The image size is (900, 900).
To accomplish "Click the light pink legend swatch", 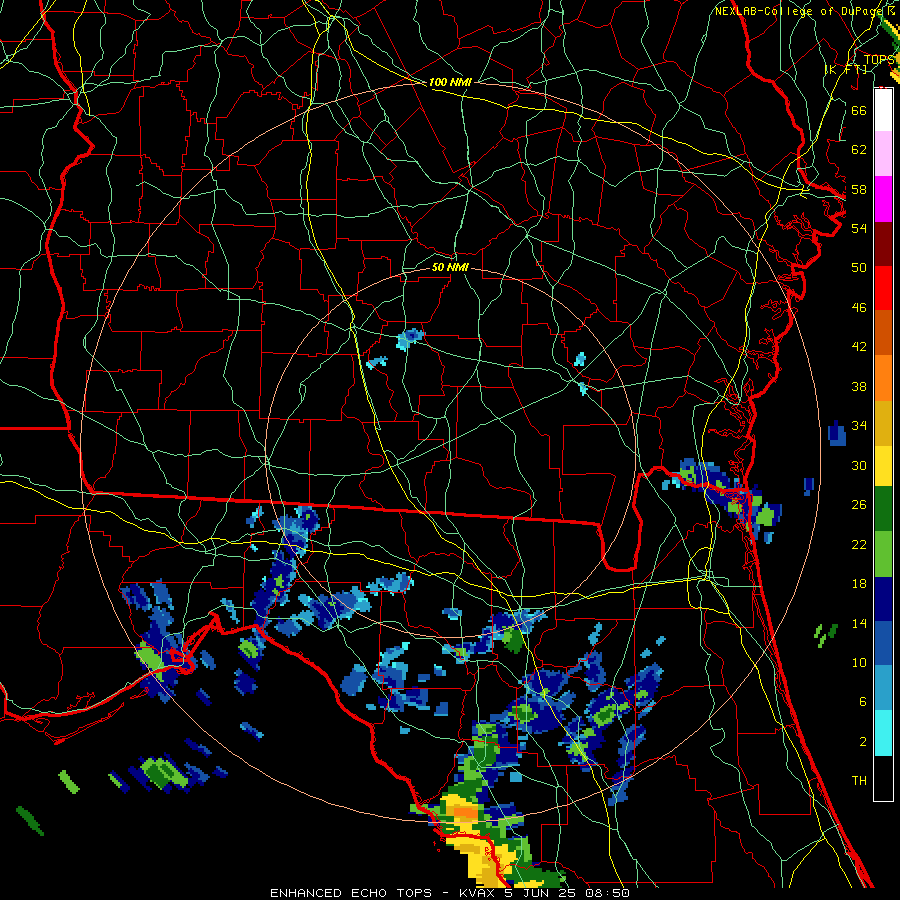I will (x=883, y=154).
